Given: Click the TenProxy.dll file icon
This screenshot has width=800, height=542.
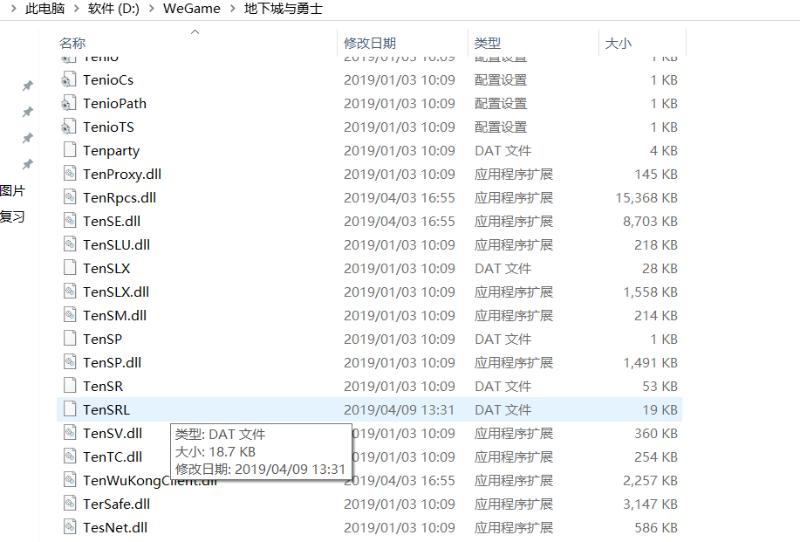Looking at the screenshot, I should [69, 174].
